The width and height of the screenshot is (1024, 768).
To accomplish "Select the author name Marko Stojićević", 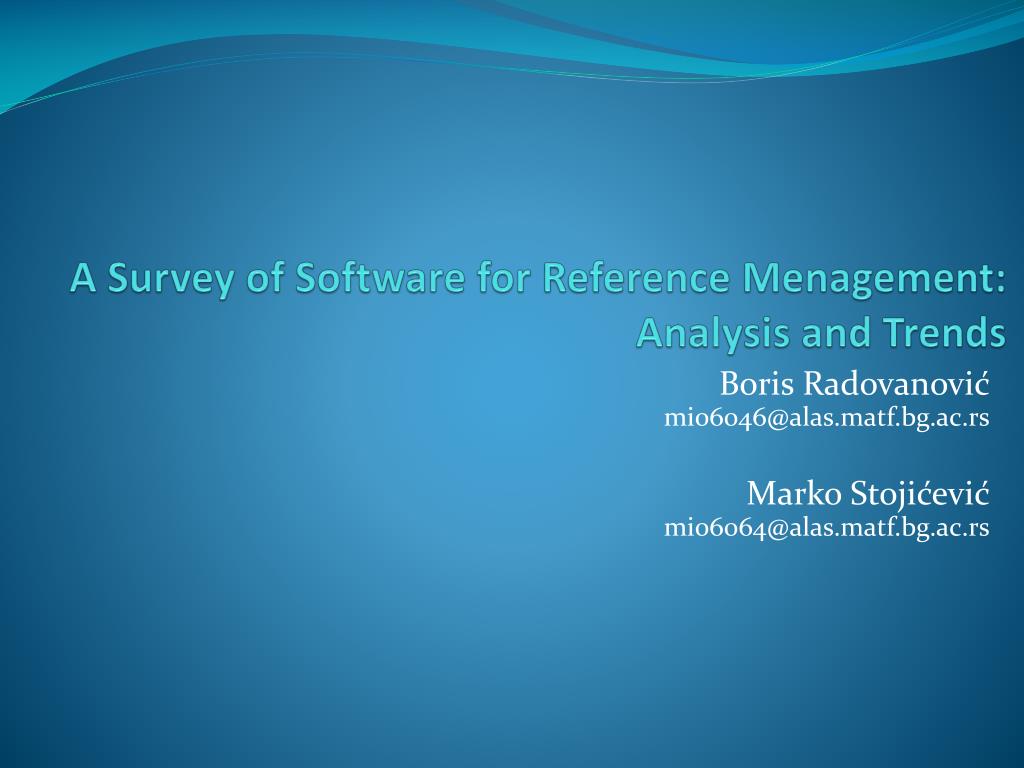I will [868, 493].
